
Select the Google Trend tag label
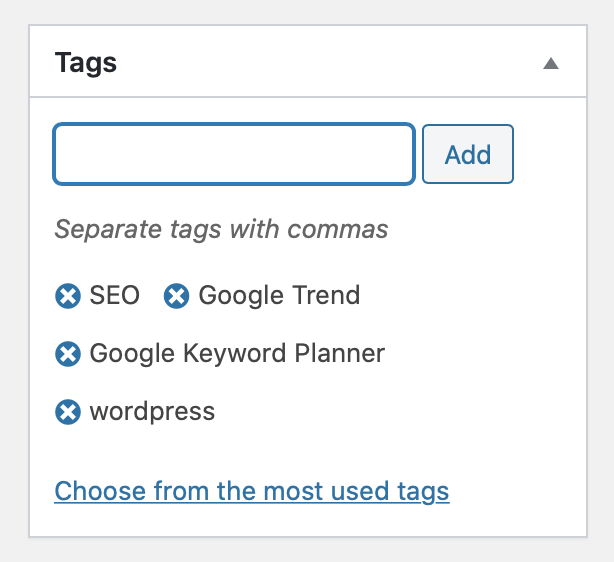(x=279, y=296)
